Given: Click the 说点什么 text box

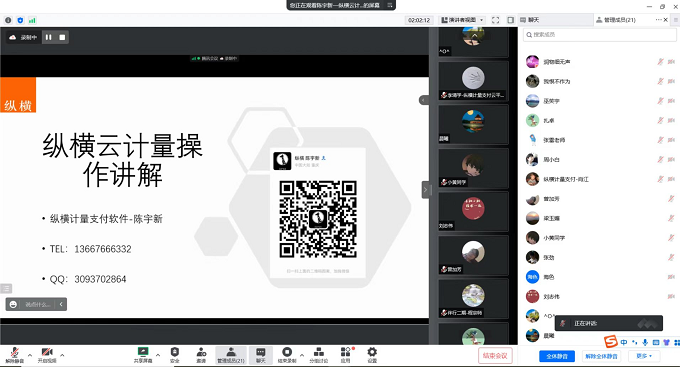Looking at the screenshot, I should click(38, 305).
